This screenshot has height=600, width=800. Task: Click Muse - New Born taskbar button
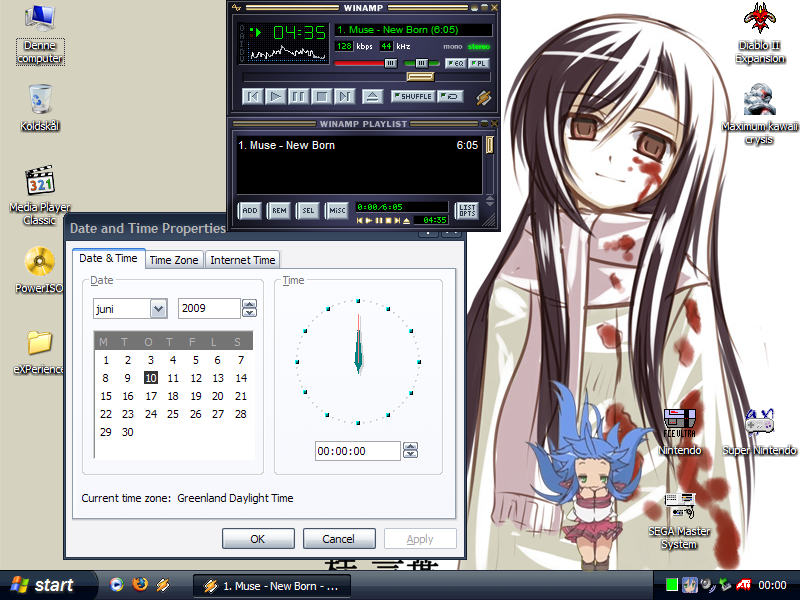272,586
